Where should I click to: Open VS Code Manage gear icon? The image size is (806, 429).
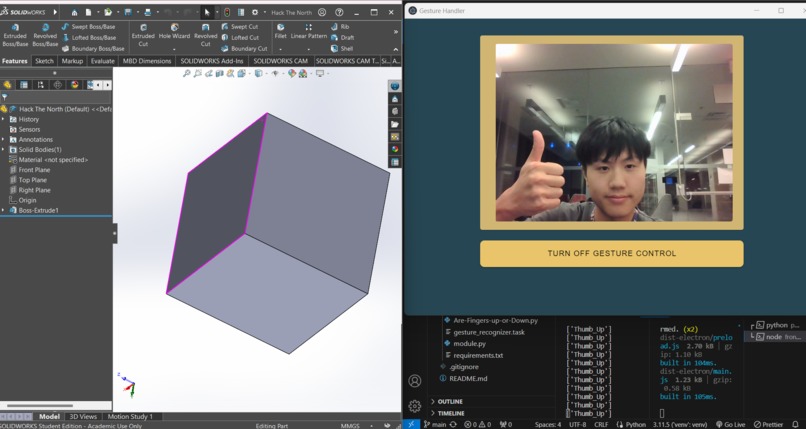pos(415,406)
